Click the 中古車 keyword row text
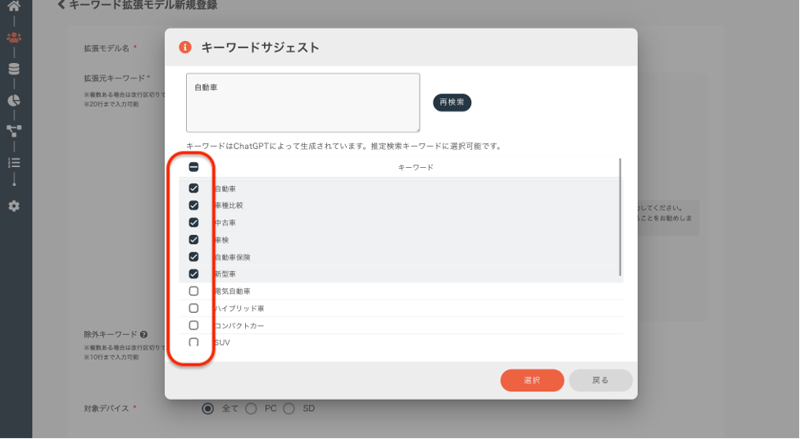Viewport: 800px width, 439px height. point(225,223)
